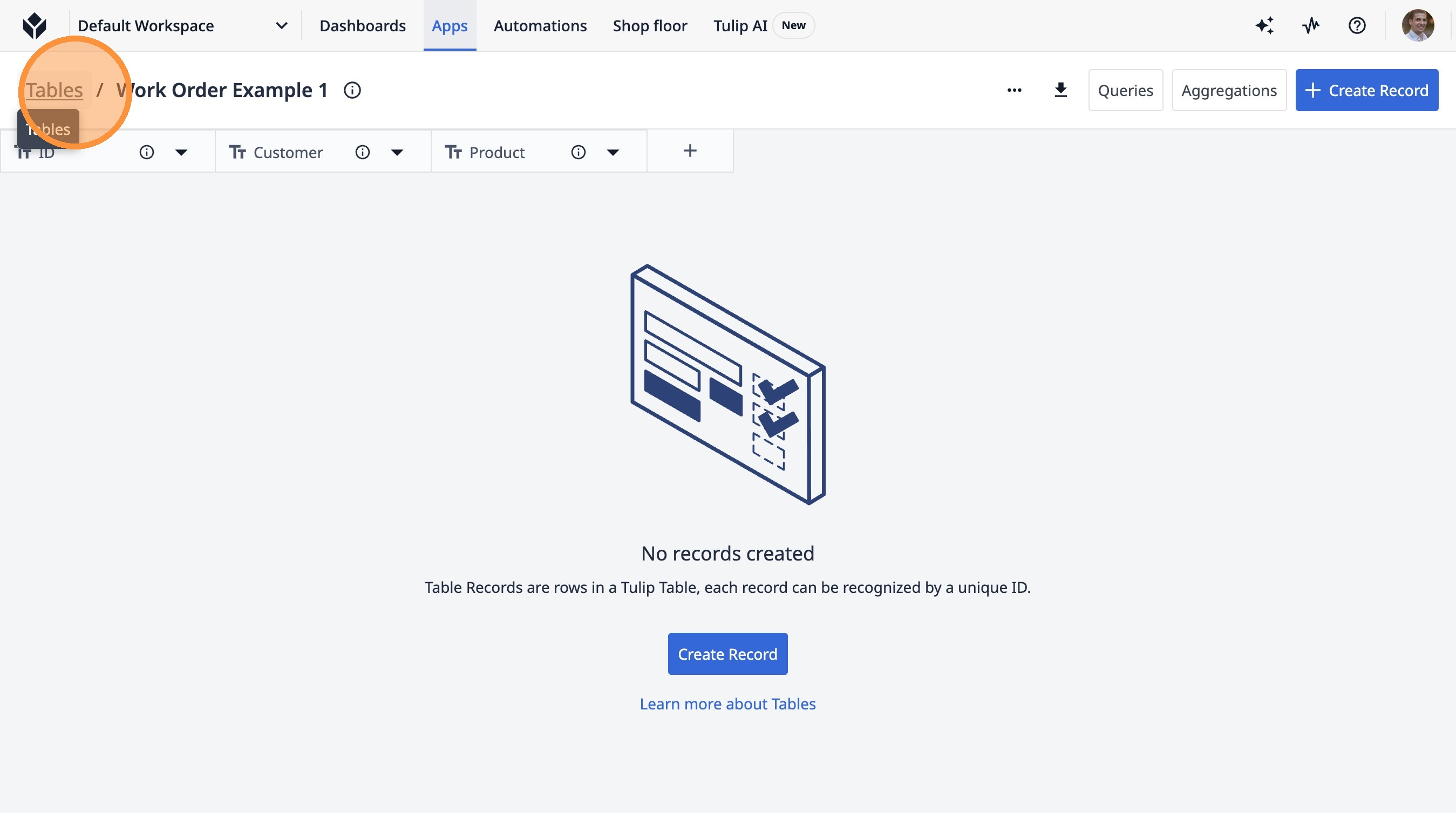Click the Product column info icon
This screenshot has width=1456, height=813.
point(577,153)
